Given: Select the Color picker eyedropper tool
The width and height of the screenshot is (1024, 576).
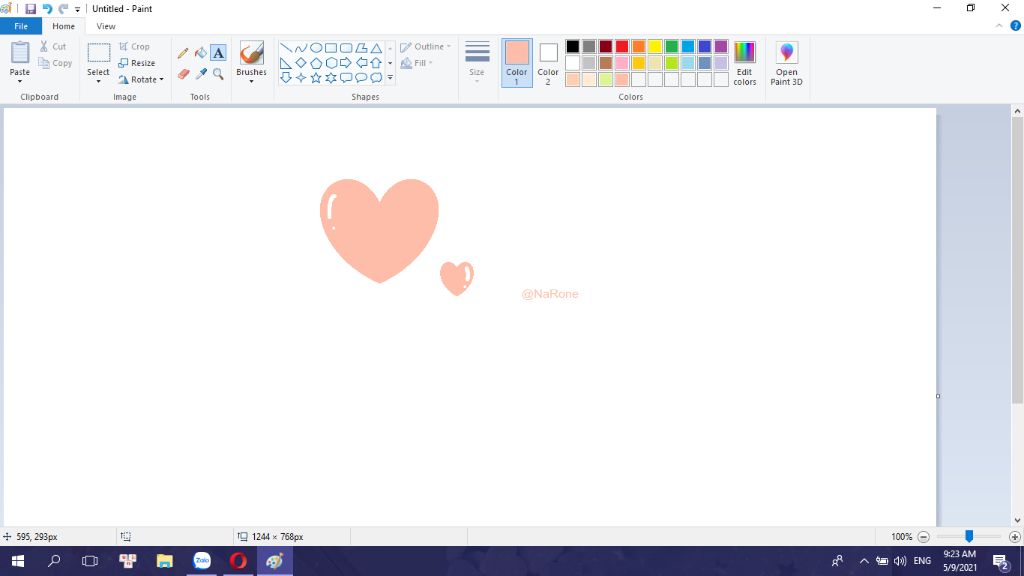Looking at the screenshot, I should tap(200, 74).
